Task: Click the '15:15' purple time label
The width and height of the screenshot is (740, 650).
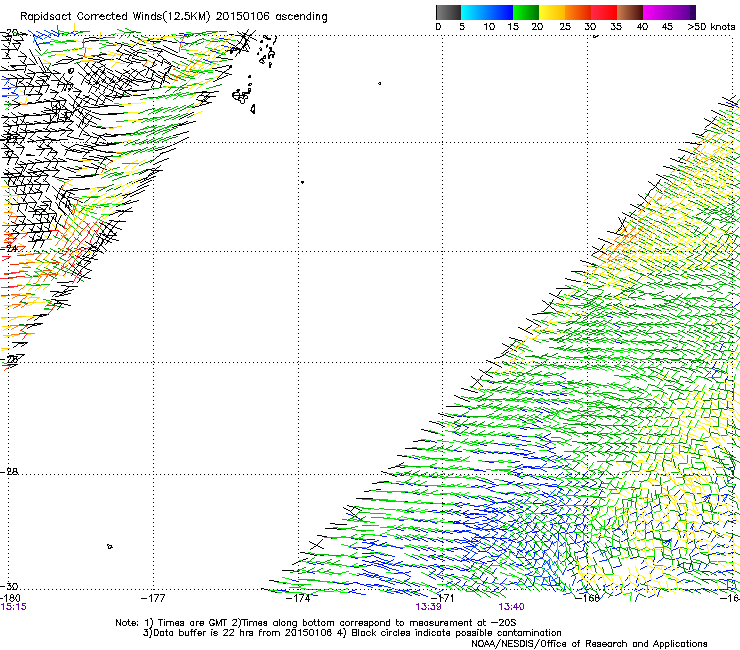Action: point(13,607)
